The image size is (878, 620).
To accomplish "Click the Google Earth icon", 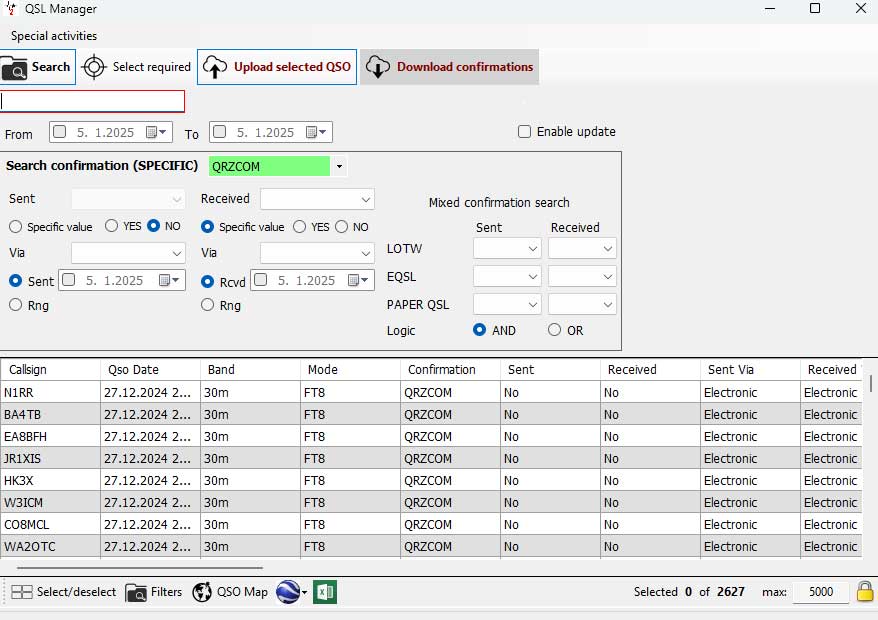I will [x=288, y=592].
